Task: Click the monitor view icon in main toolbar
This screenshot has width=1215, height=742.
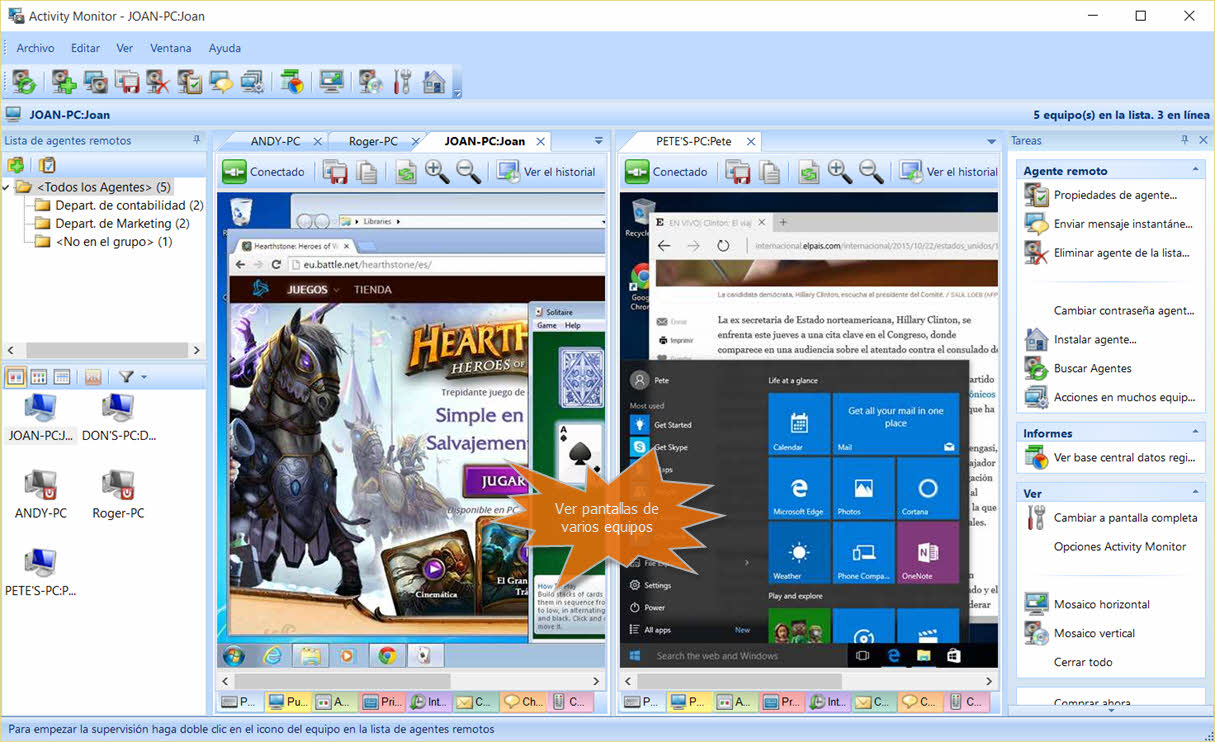Action: [331, 81]
